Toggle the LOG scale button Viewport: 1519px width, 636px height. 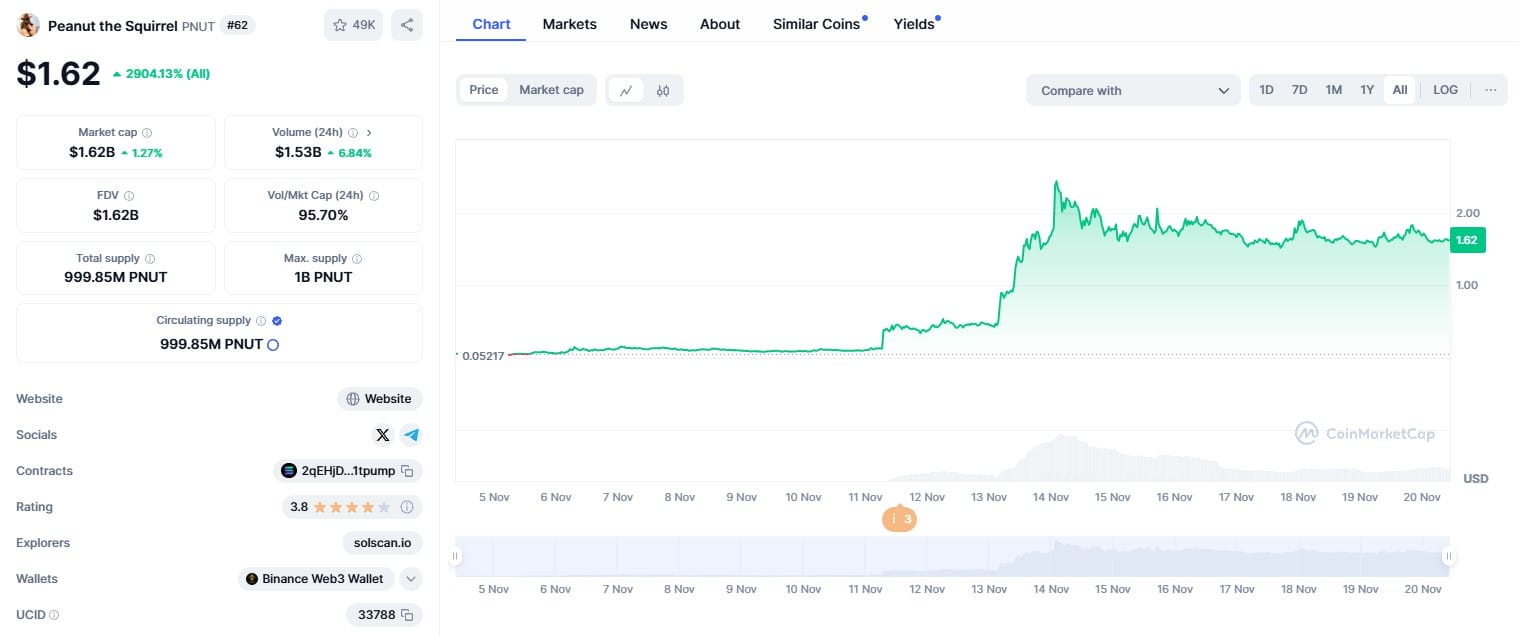(1445, 90)
